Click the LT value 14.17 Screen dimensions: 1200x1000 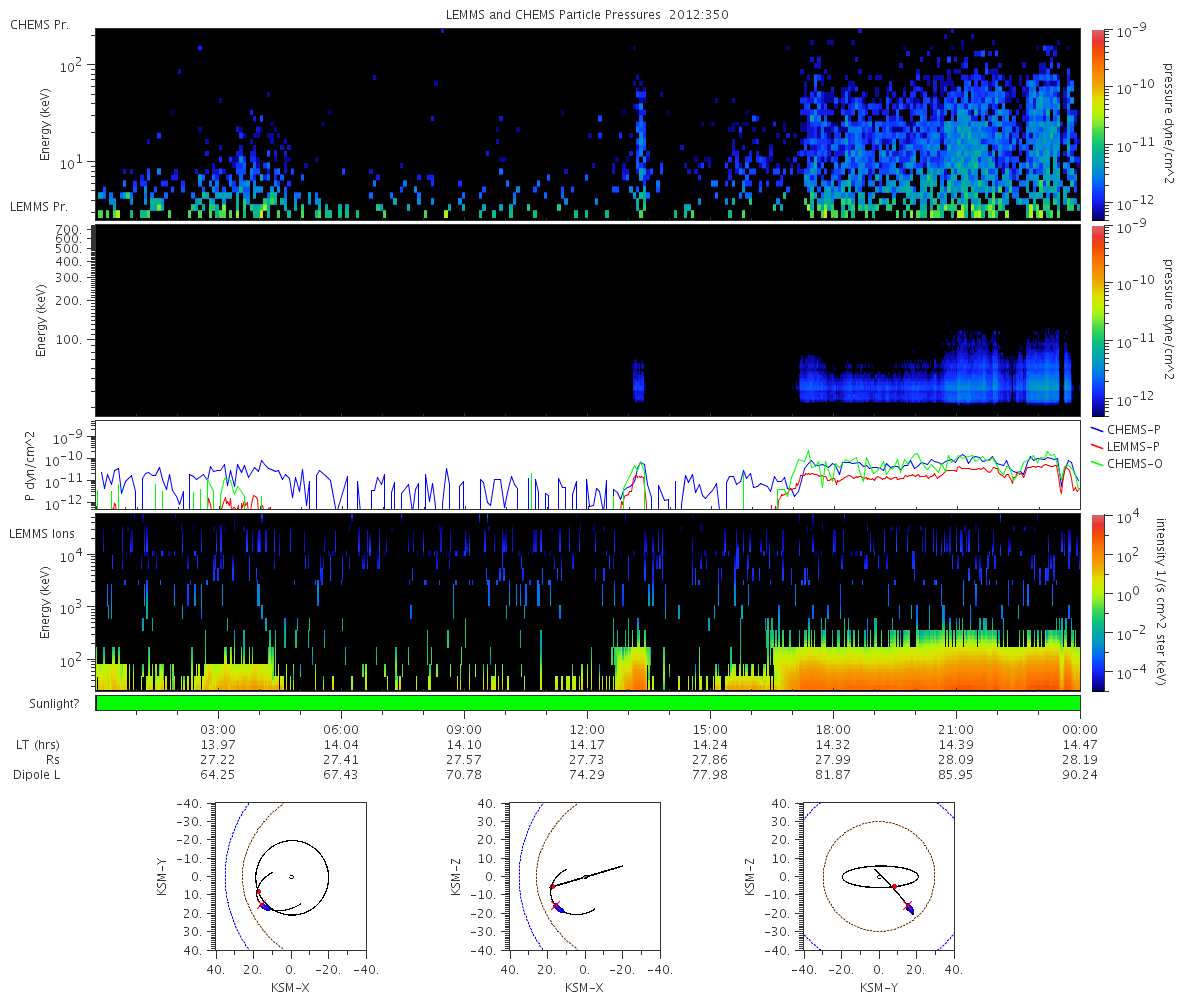587,745
